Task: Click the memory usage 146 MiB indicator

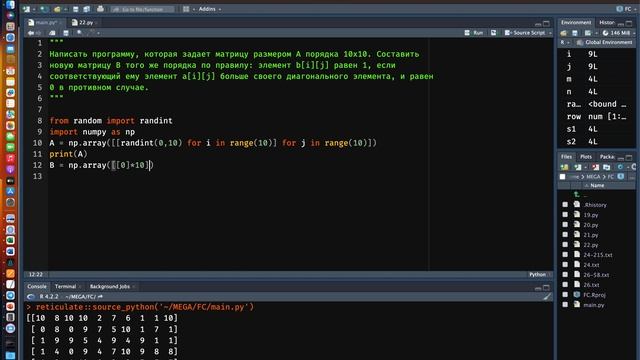Action: (616, 33)
